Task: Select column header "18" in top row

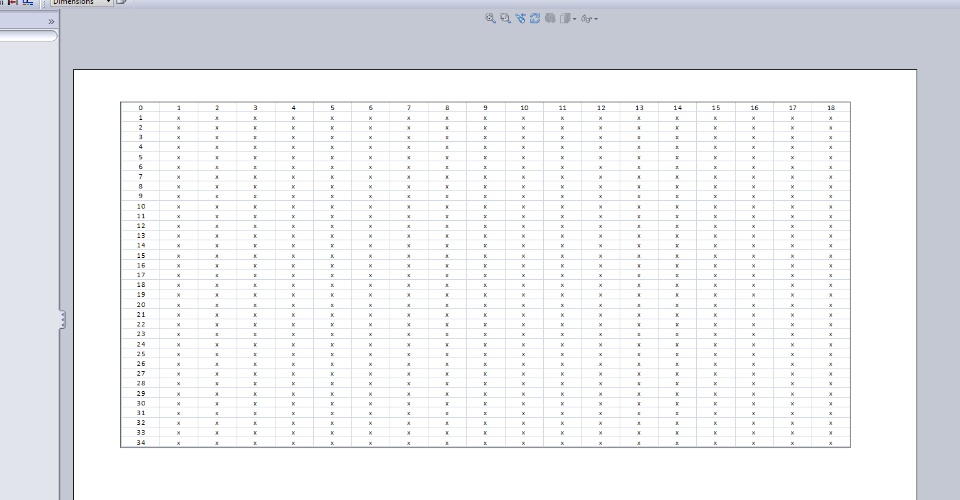Action: pyautogui.click(x=831, y=108)
